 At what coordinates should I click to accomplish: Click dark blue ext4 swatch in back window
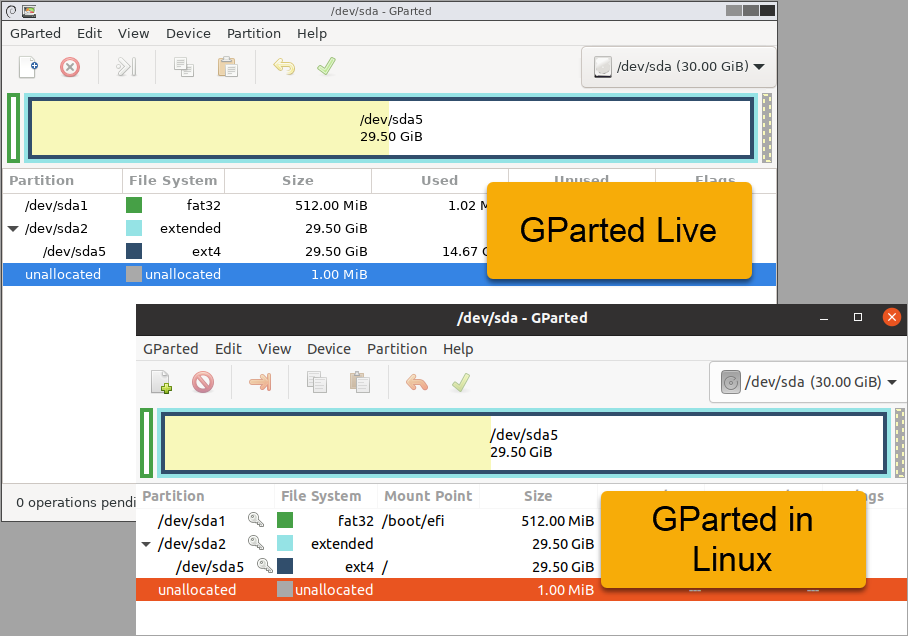(x=134, y=251)
